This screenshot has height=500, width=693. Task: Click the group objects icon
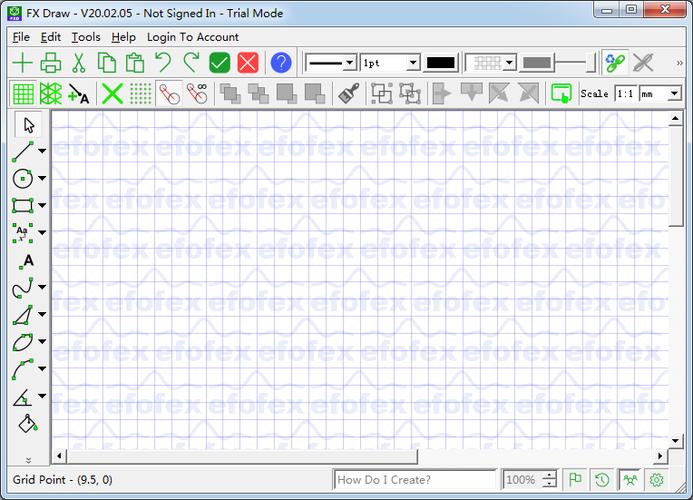(382, 94)
